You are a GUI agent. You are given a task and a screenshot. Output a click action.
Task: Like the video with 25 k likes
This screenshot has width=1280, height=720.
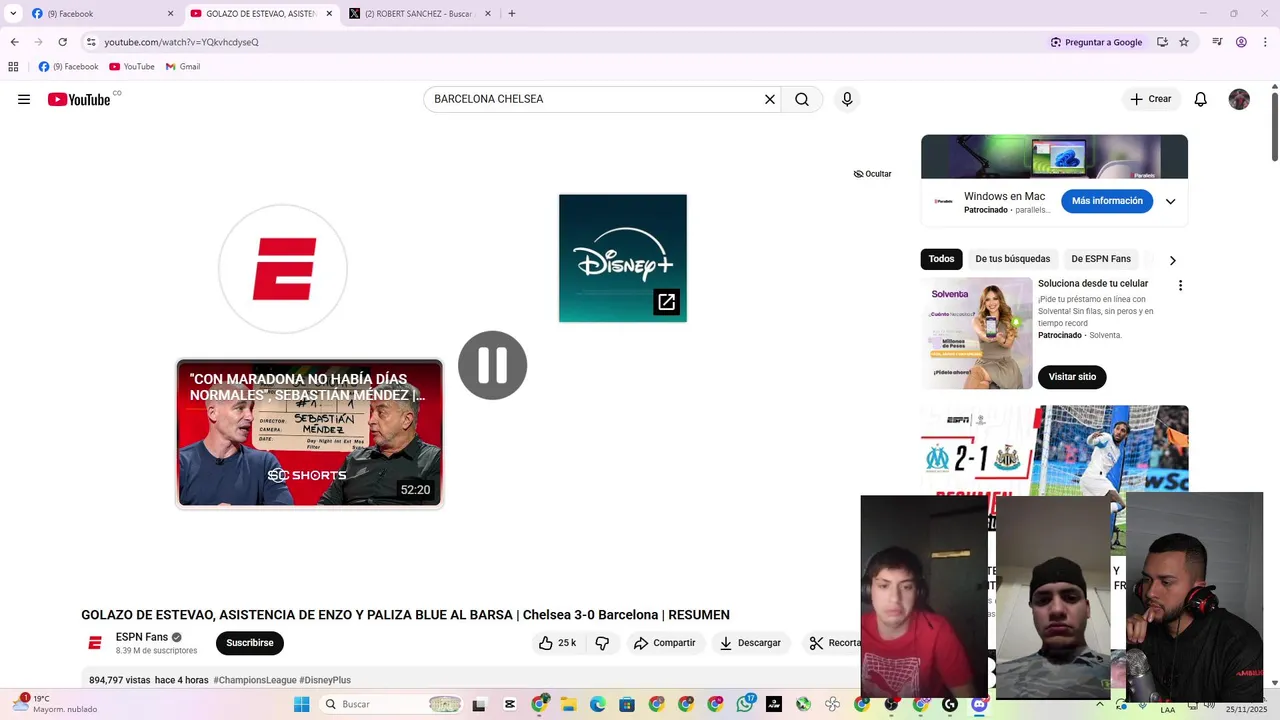tap(557, 643)
